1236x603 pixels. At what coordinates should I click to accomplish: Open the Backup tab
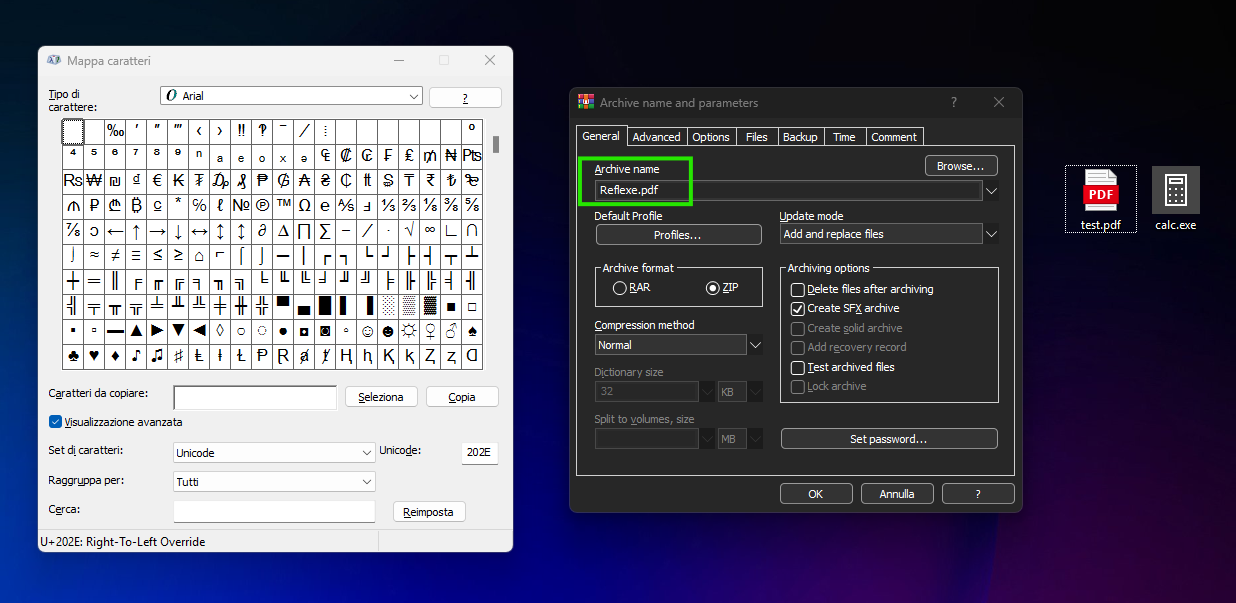(800, 137)
